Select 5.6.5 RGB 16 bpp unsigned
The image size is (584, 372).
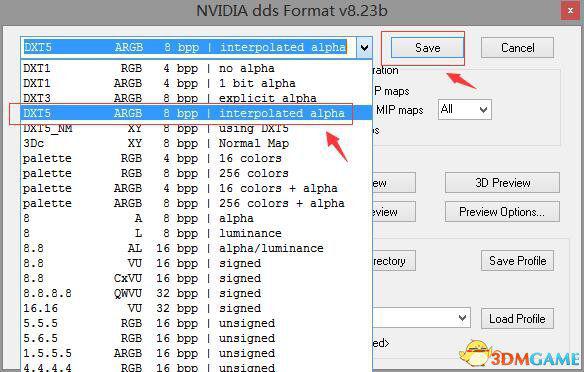(x=197, y=338)
